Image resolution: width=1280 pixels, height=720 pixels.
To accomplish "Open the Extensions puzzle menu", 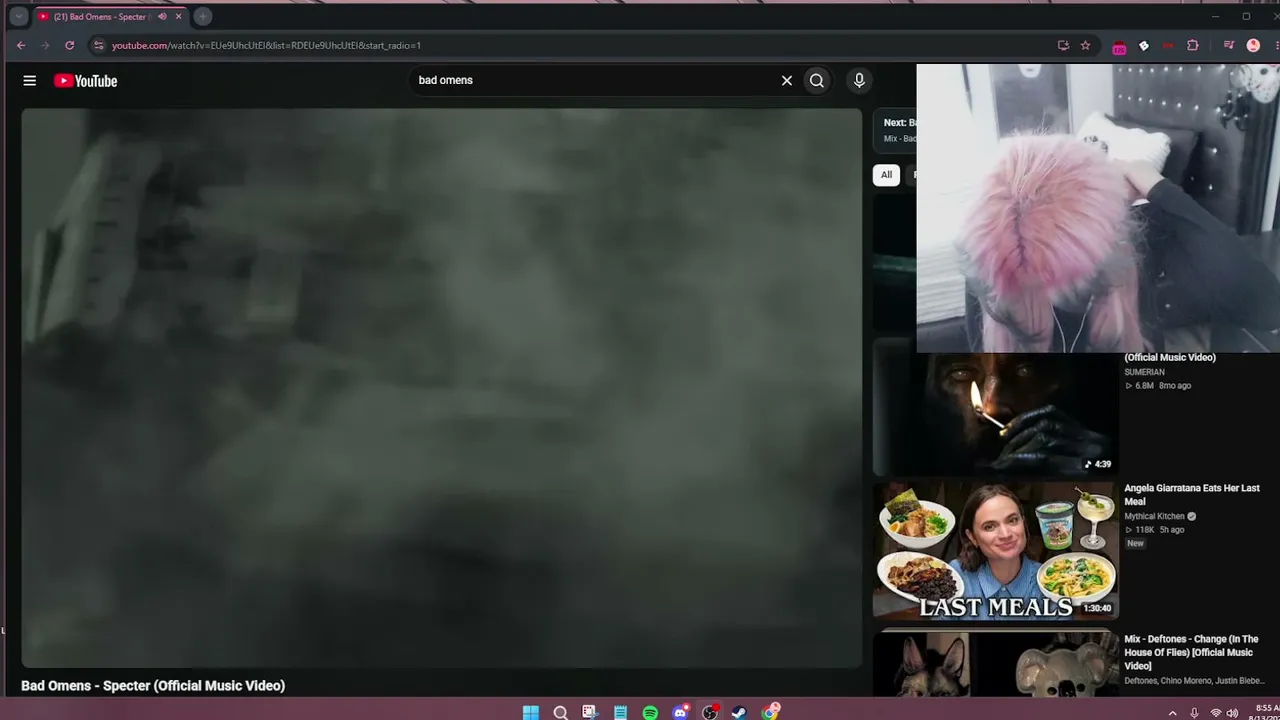I will coord(1193,45).
